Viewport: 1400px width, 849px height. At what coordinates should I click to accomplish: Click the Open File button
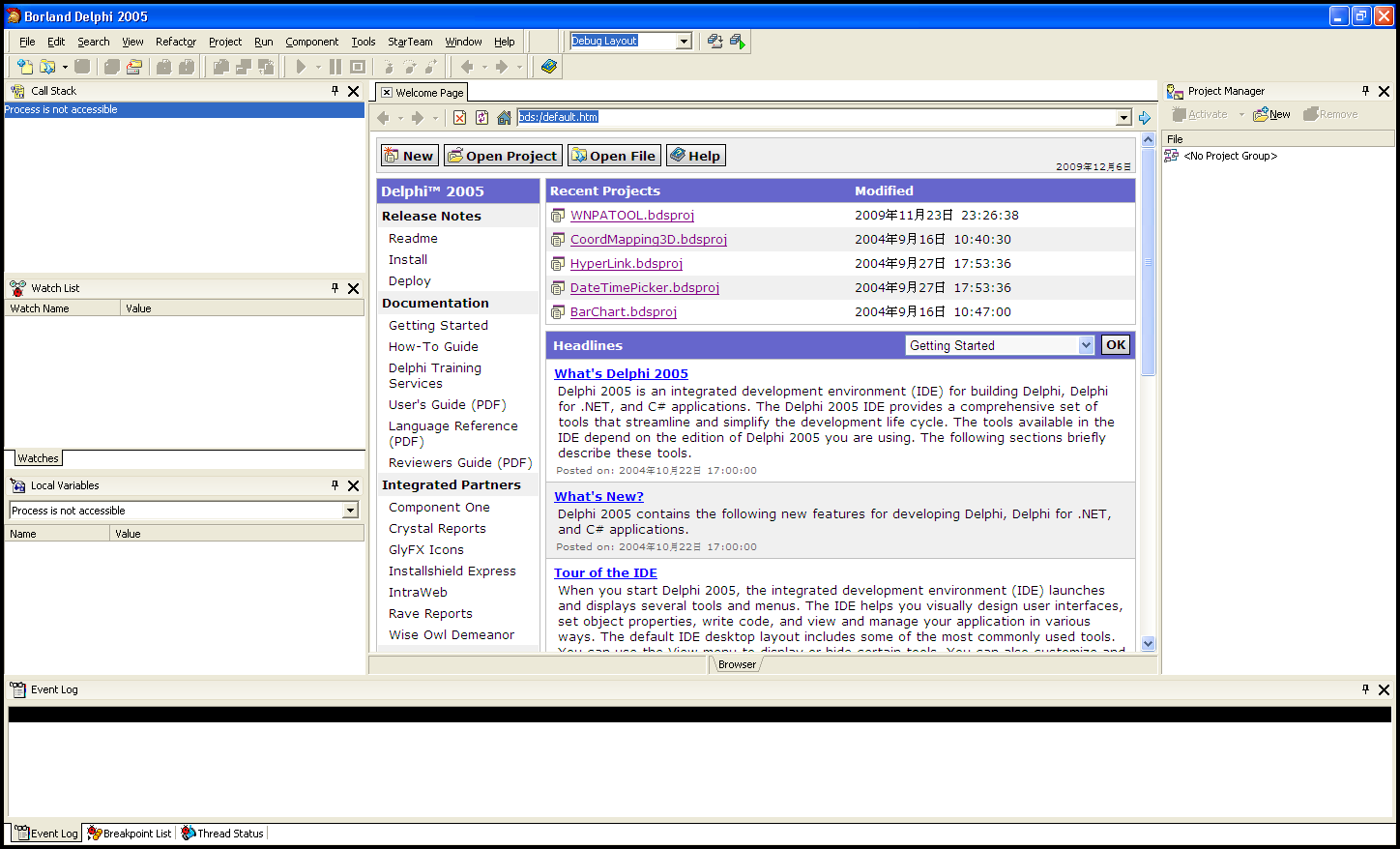pyautogui.click(x=614, y=156)
